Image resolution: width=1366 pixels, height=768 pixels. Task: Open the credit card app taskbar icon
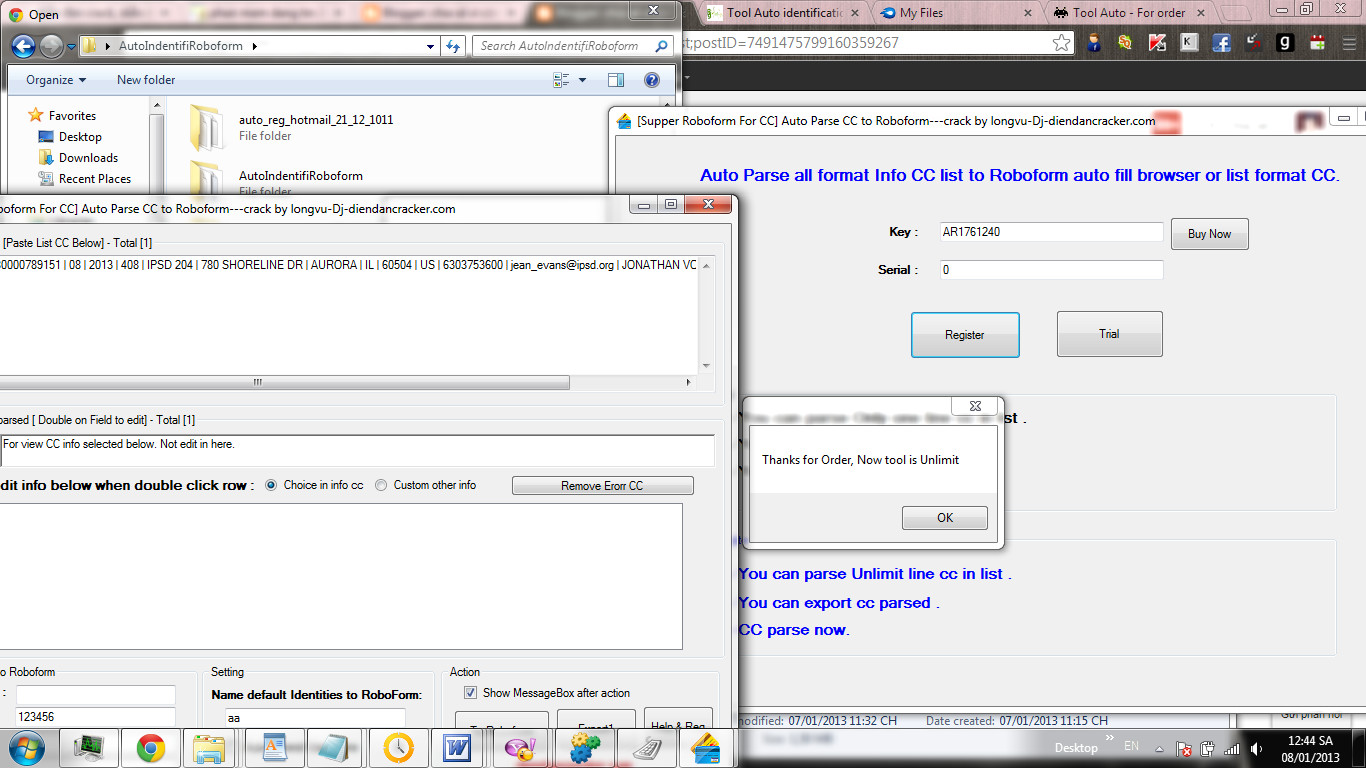(706, 747)
